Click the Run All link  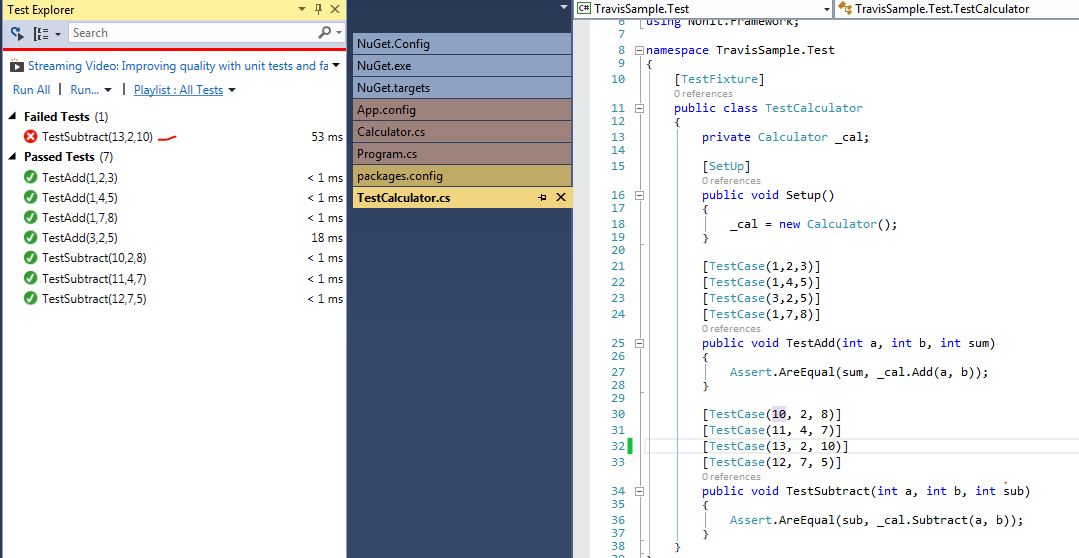31,90
